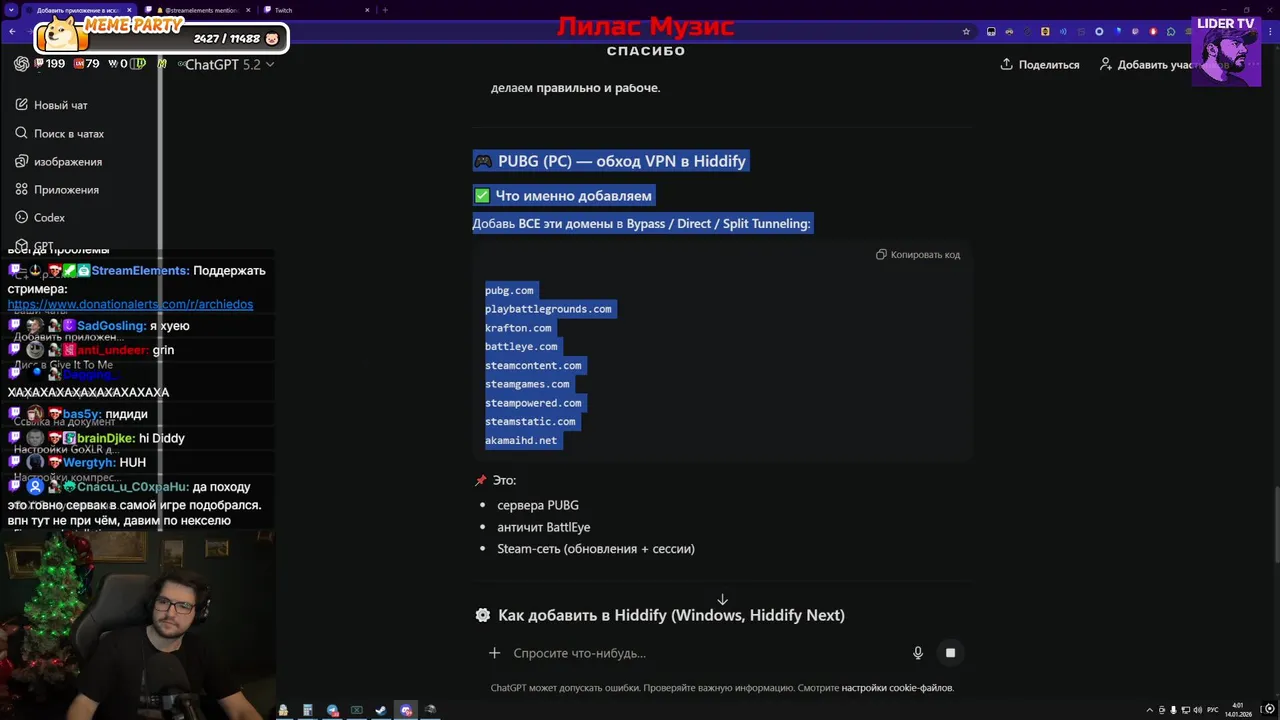Screen dimensions: 1280x720
Task: Click Wergtyh username in chat overlay
Action: pyautogui.click(x=90, y=462)
